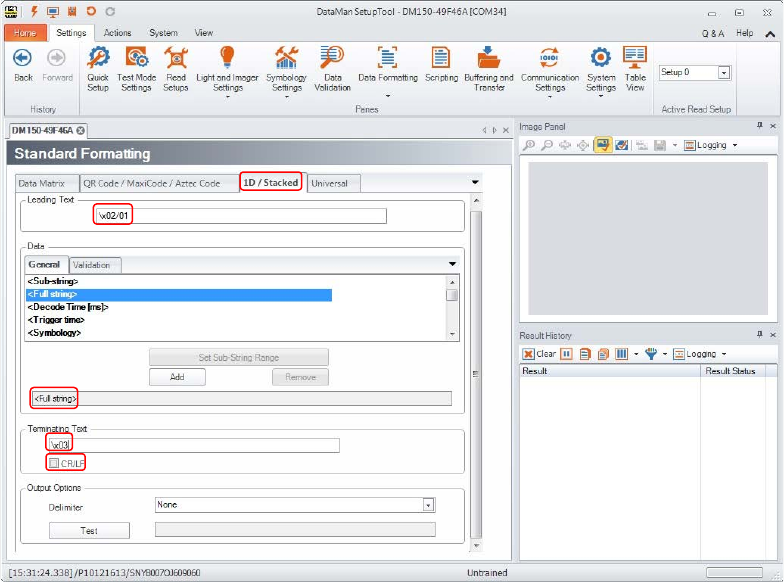This screenshot has width=784, height=582.
Task: Expand Image Panel Logging dropdown
Action: (x=735, y=146)
